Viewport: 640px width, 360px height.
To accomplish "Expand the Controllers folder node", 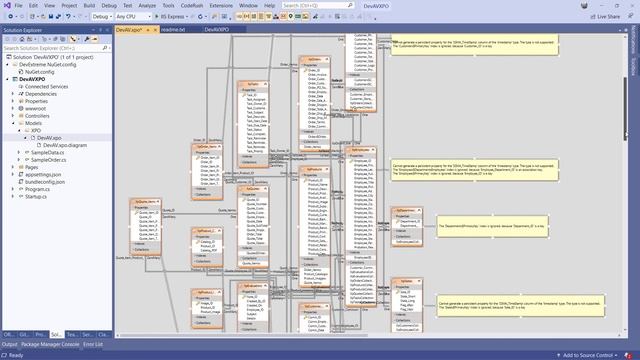I will (13, 116).
